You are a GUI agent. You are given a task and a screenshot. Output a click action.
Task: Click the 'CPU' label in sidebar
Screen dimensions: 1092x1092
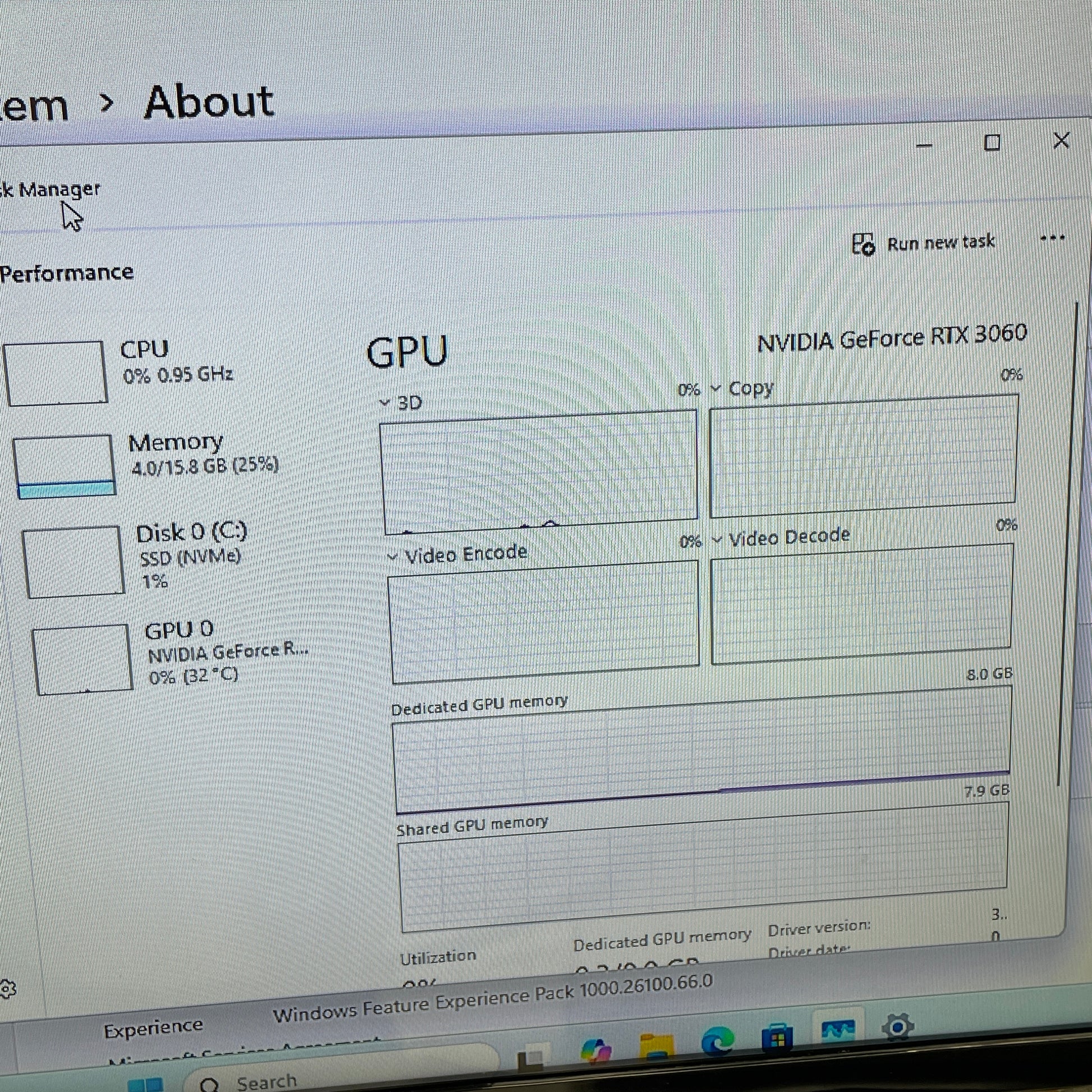click(145, 348)
